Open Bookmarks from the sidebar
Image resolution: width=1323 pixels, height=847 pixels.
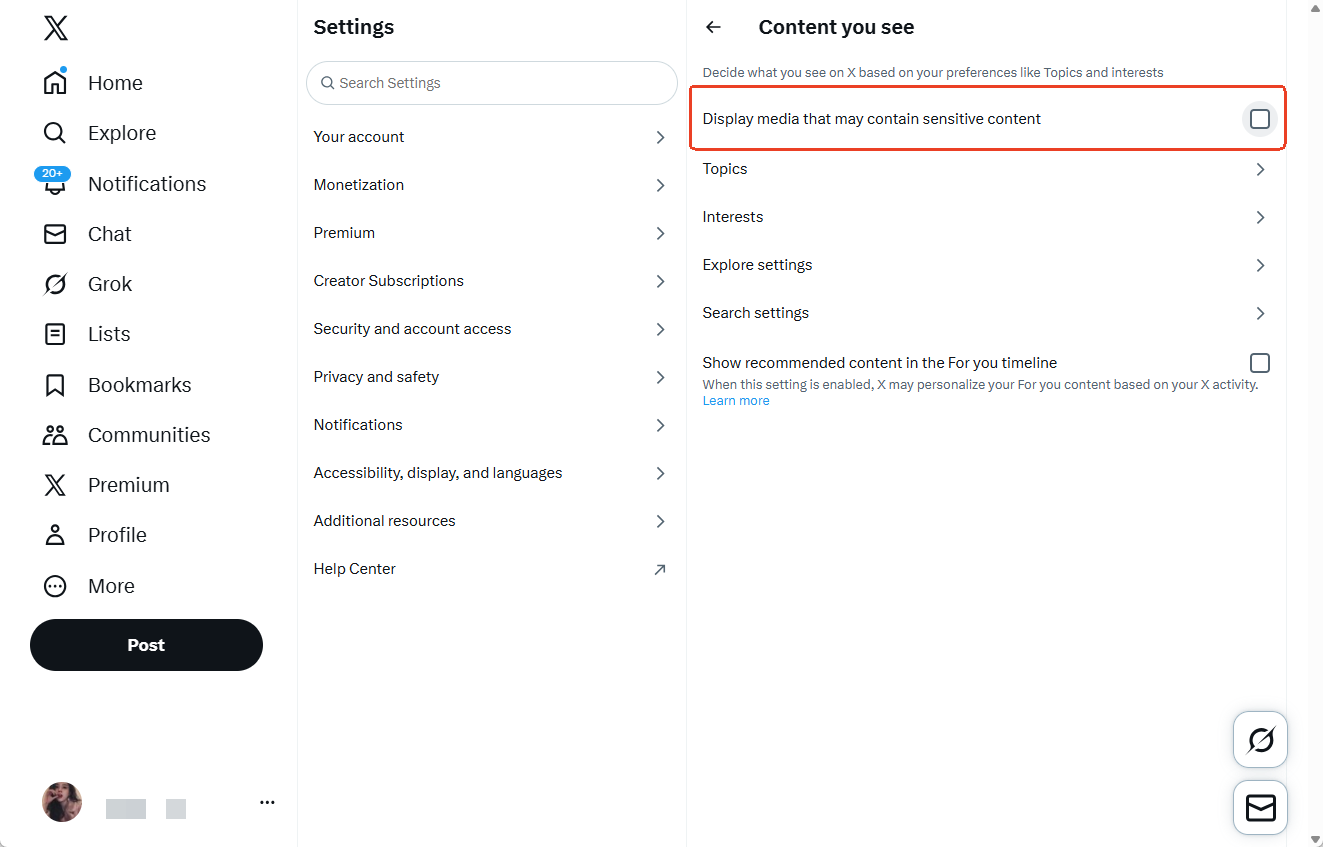[x=54, y=384]
